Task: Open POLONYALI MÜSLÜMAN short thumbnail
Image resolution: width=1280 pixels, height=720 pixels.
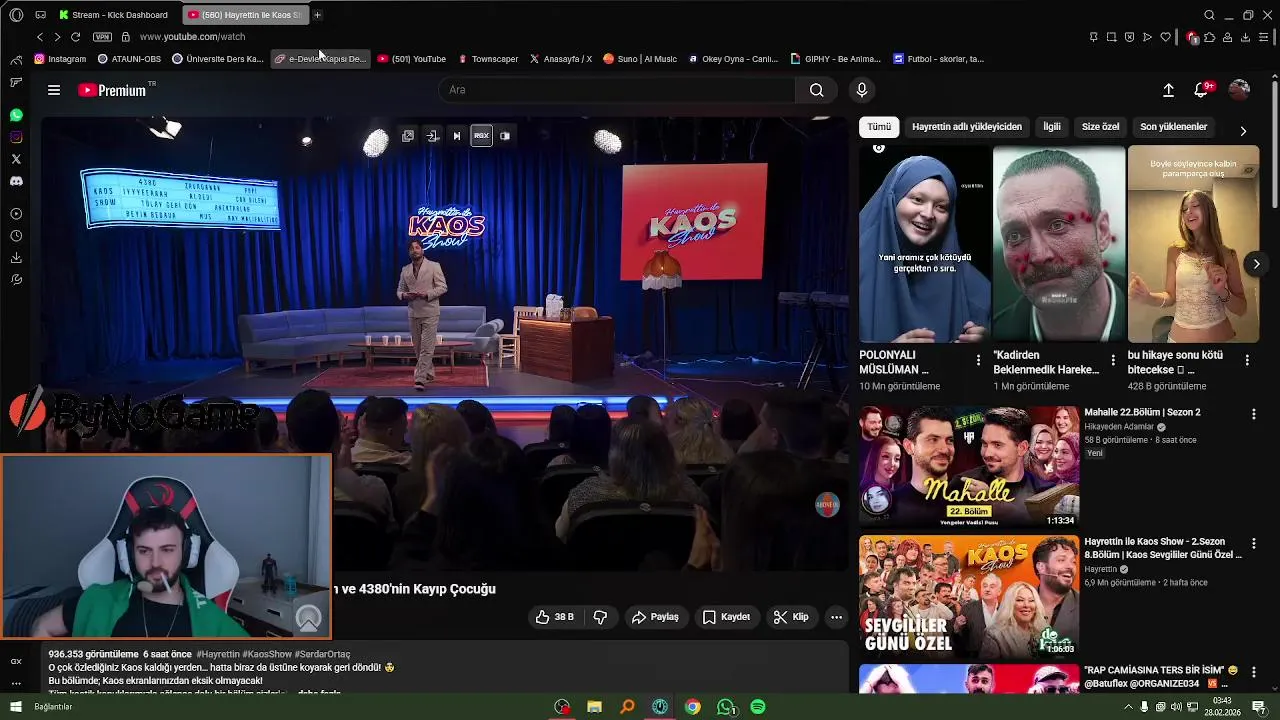Action: (925, 244)
